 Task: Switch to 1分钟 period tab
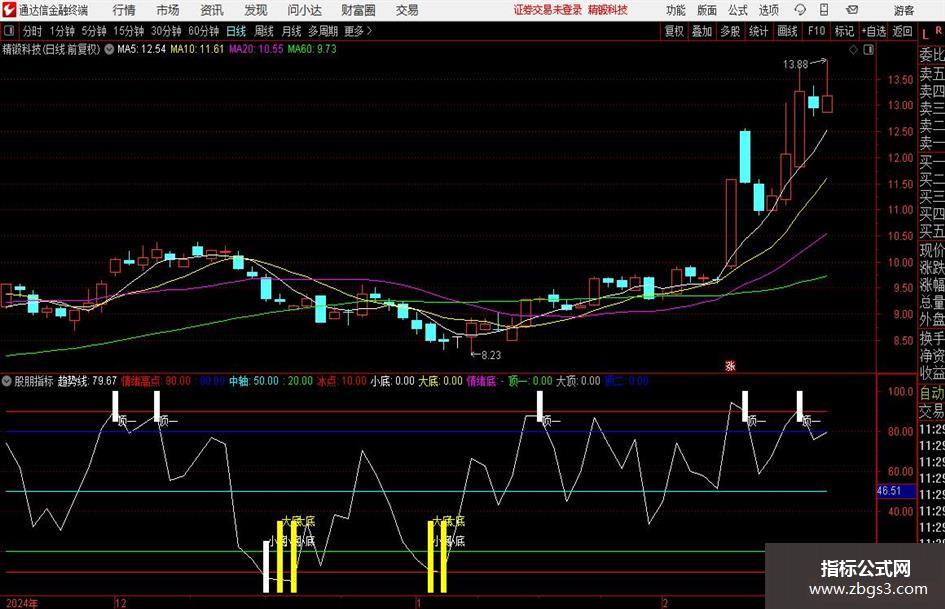(x=62, y=31)
